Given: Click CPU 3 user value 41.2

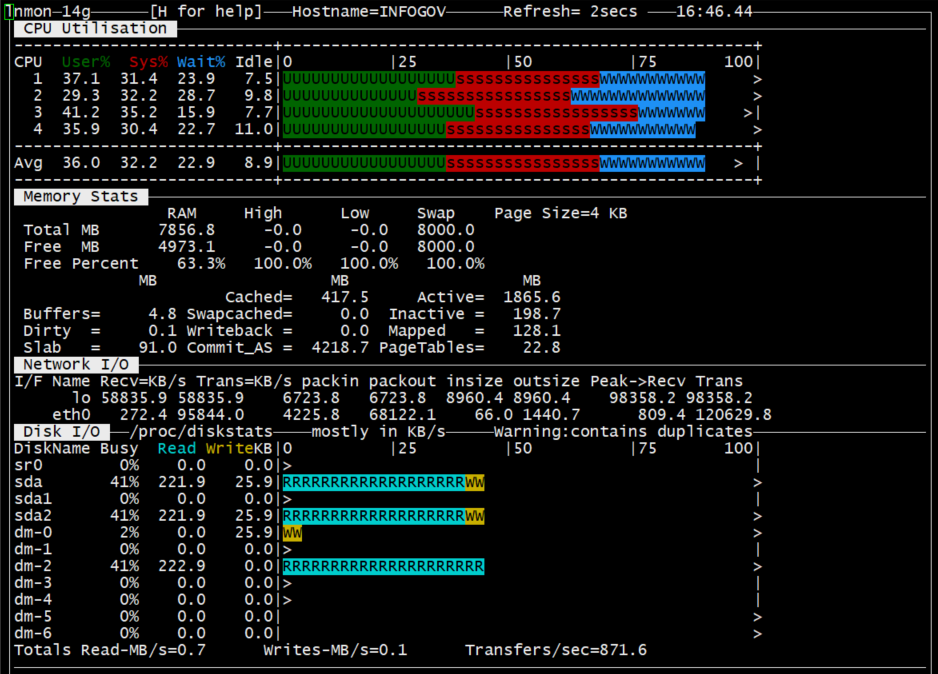Looking at the screenshot, I should click(x=81, y=112).
